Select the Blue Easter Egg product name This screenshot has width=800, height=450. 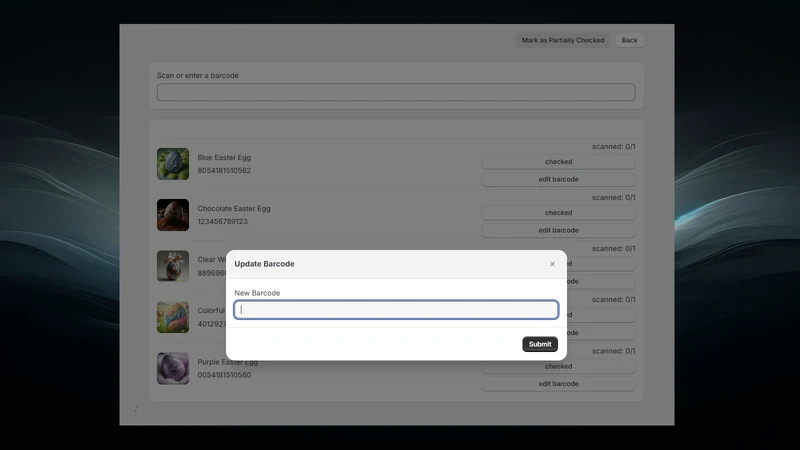(x=224, y=158)
